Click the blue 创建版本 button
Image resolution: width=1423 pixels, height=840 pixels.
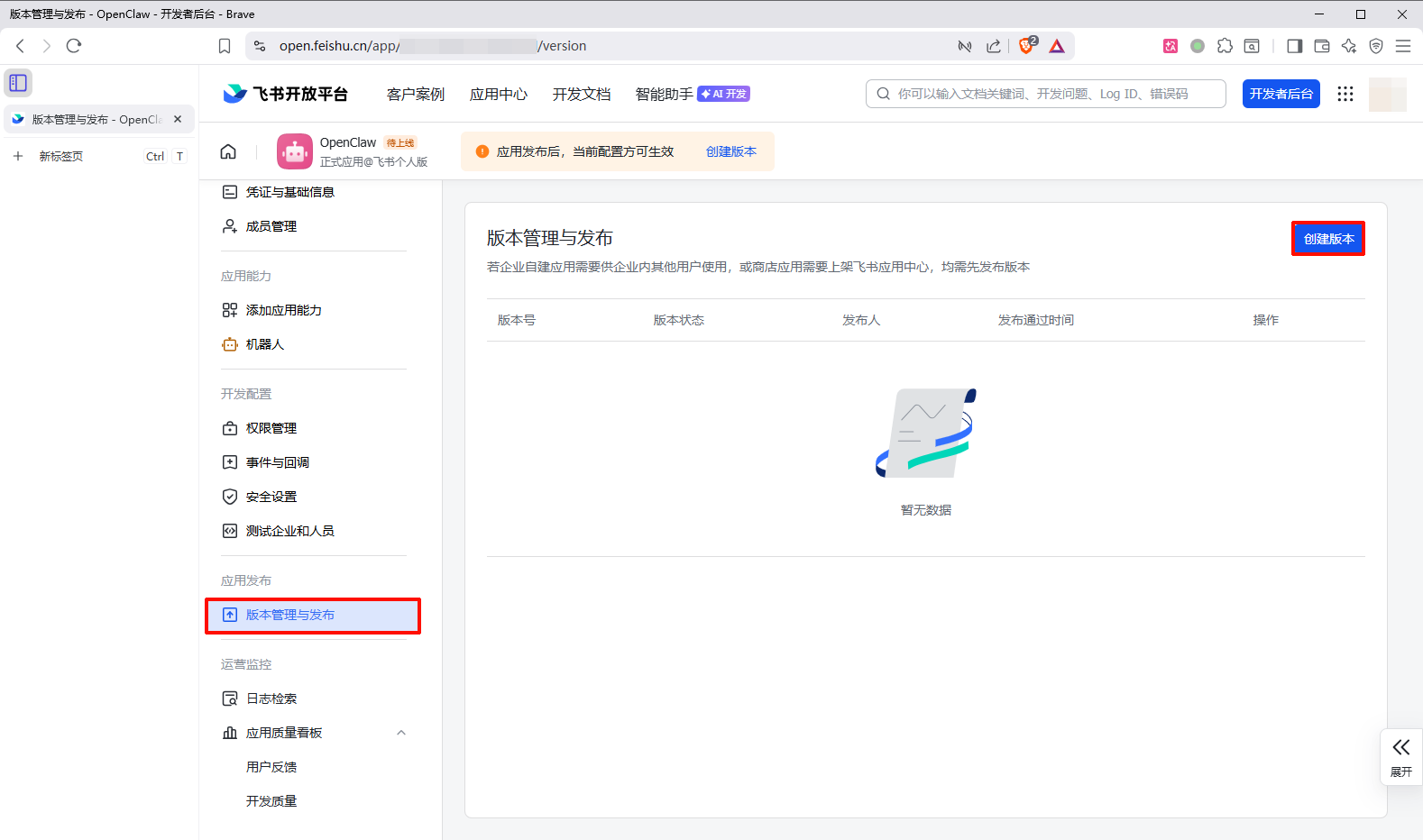point(1327,239)
